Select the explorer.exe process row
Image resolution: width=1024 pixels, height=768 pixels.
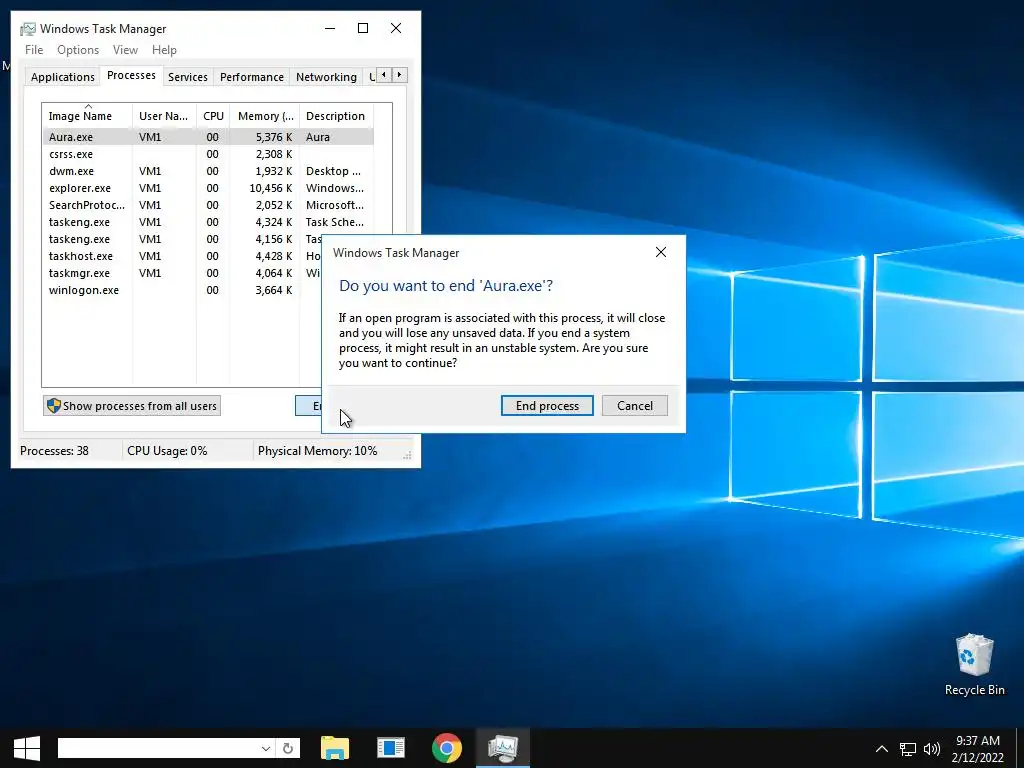[208, 188]
